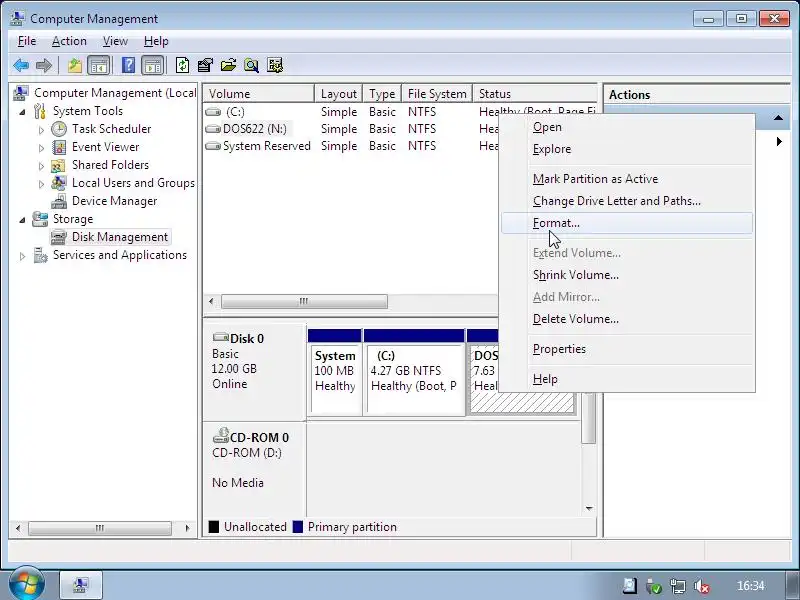The height and width of the screenshot is (600, 800).
Task: Click the Disk Management tree icon
Action: coord(59,237)
